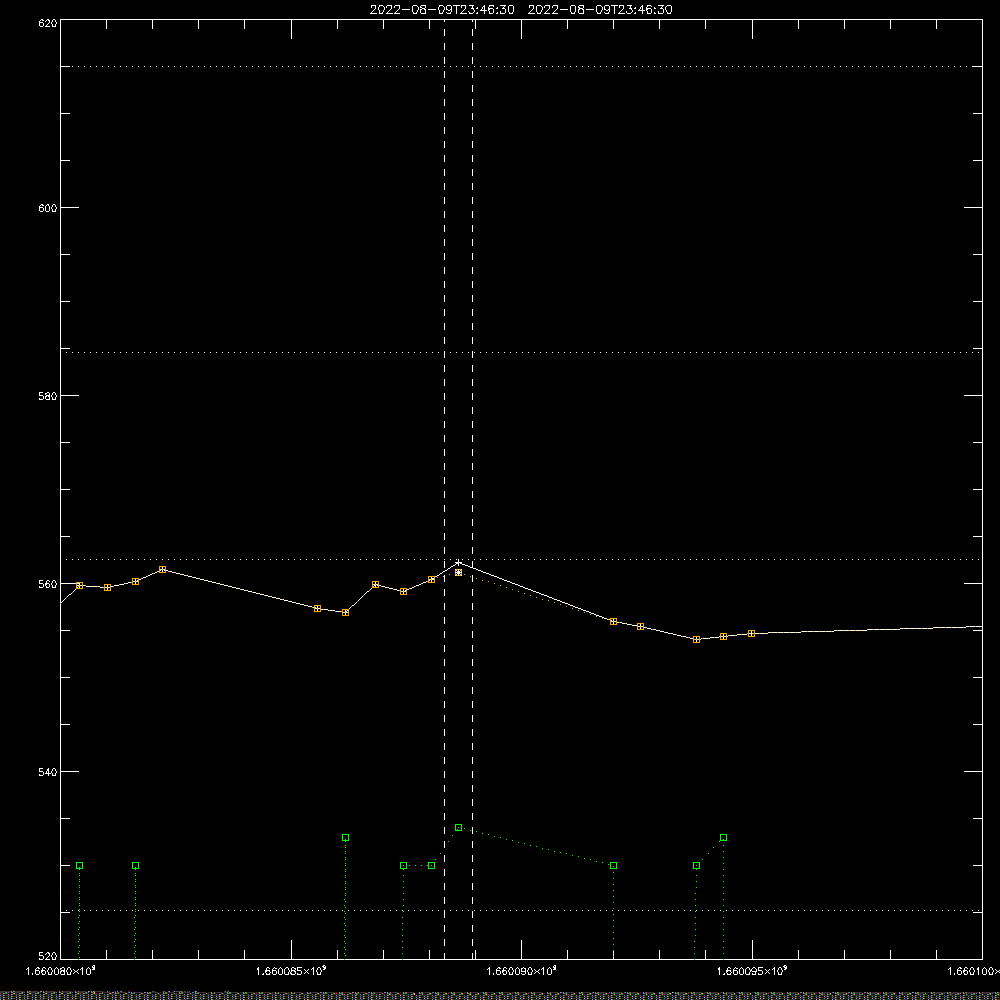Click the y-axis label 520
The height and width of the screenshot is (1000, 1000).
click(x=48, y=957)
